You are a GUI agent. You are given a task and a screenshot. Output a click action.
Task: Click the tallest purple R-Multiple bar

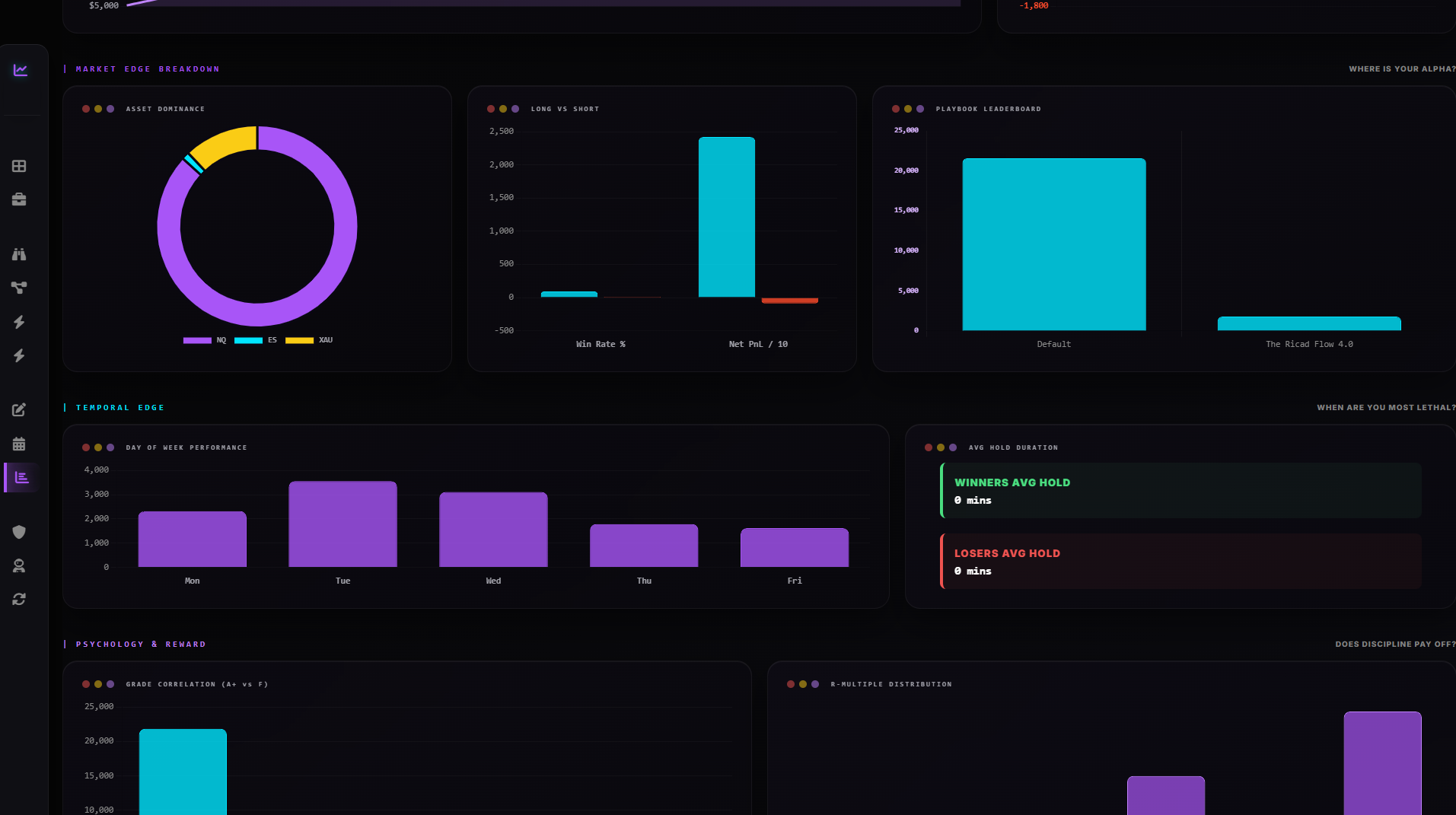(x=1383, y=763)
